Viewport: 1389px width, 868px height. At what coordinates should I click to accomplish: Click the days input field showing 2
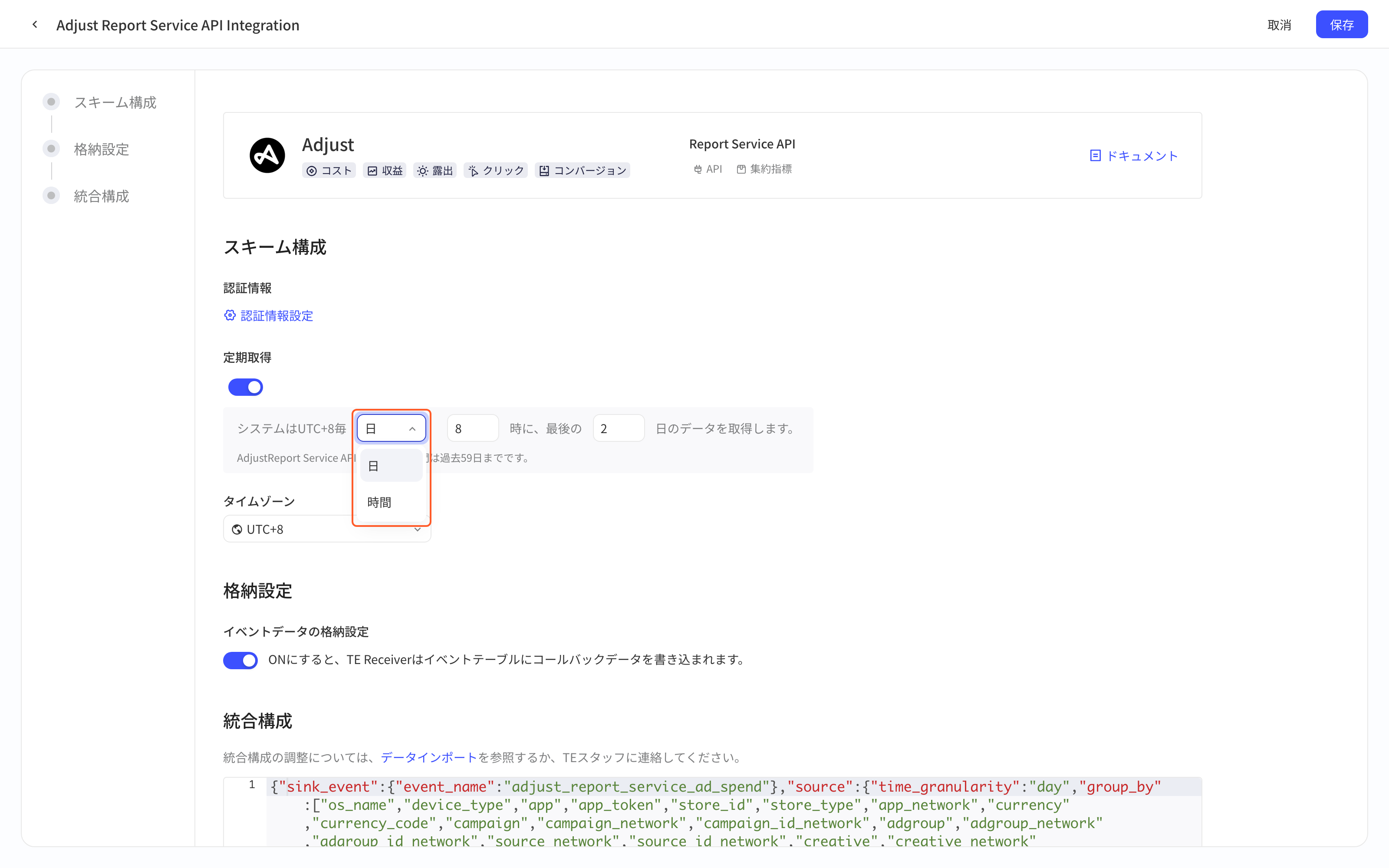point(619,428)
